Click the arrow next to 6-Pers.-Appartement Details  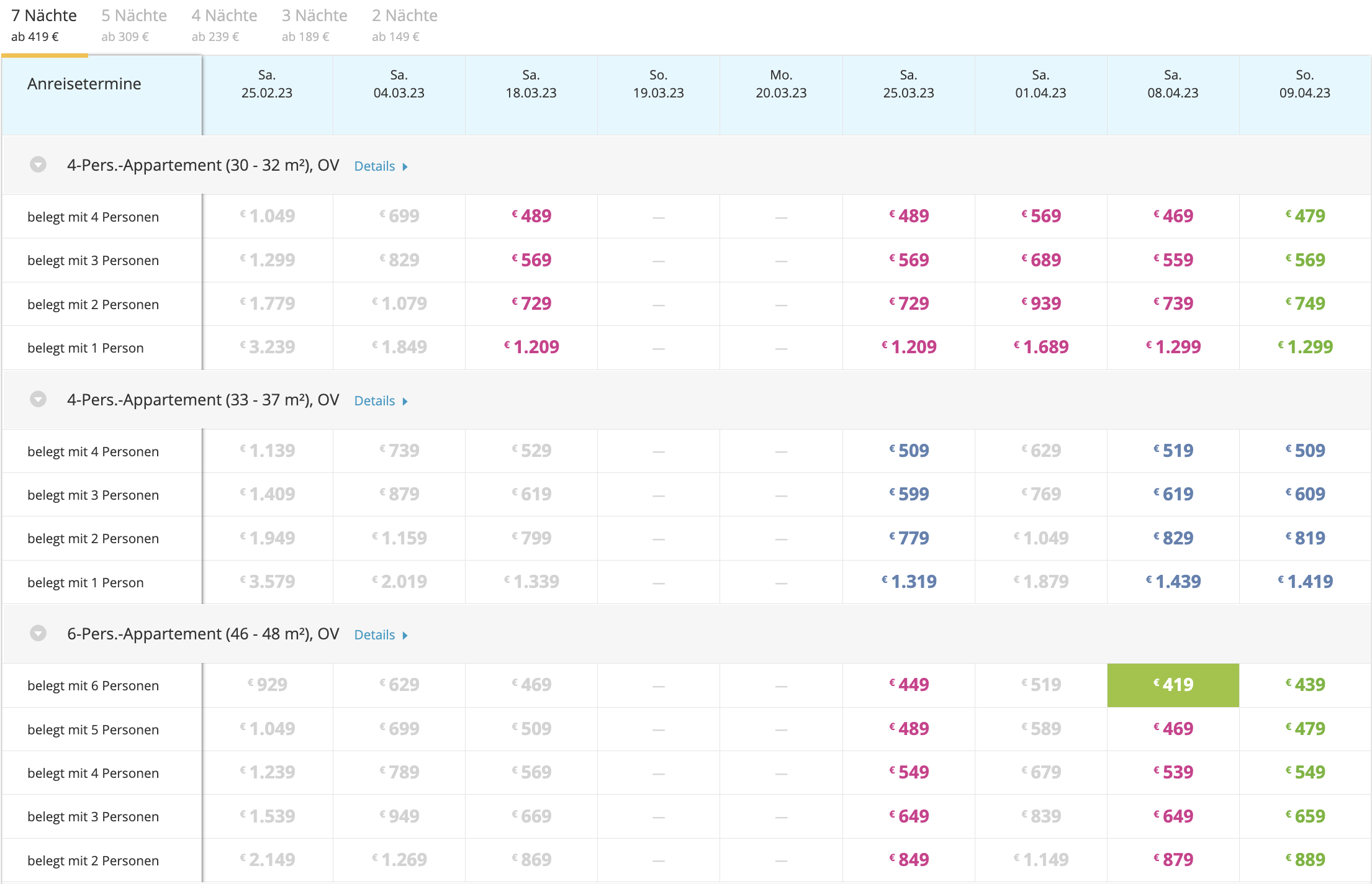(405, 635)
